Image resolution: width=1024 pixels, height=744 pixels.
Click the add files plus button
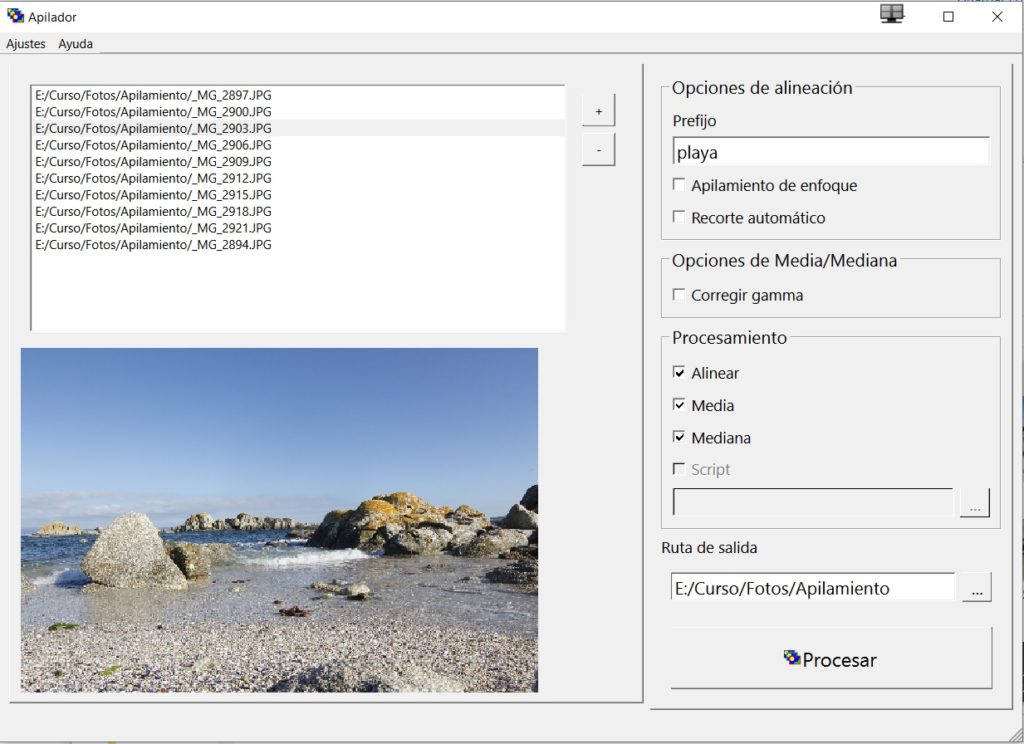pos(598,111)
